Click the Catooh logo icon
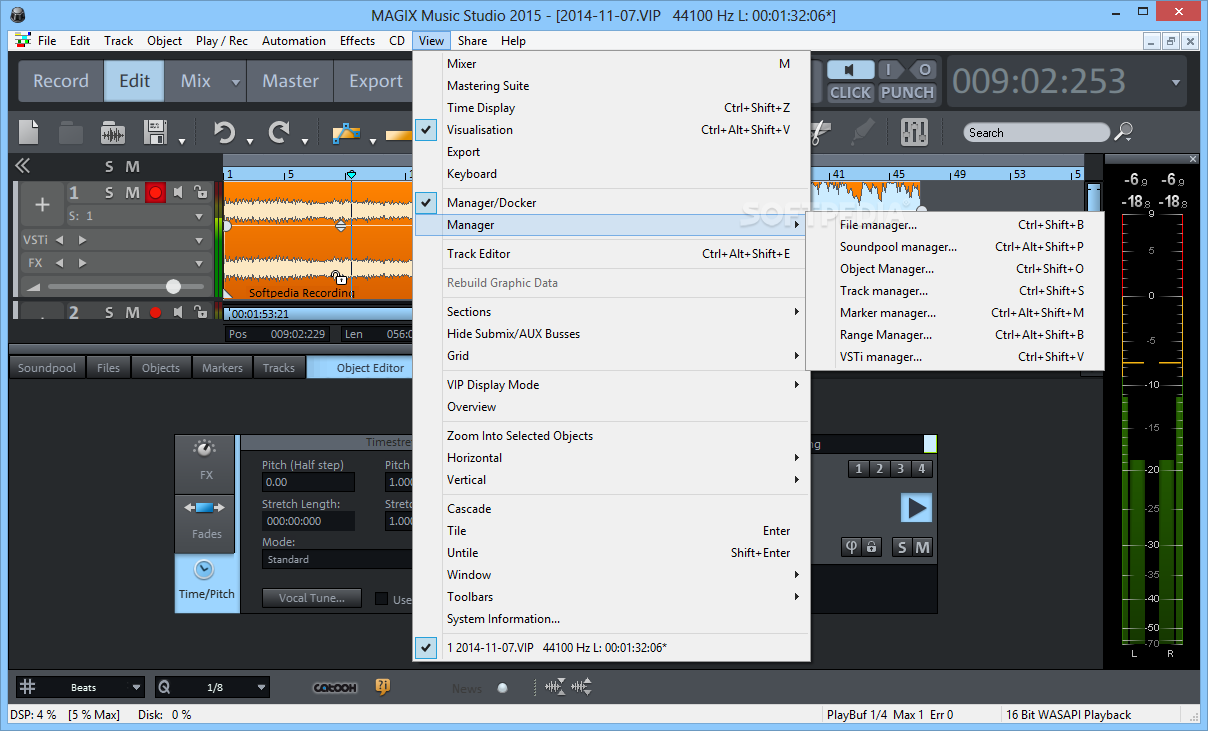The image size is (1208, 731). click(334, 687)
